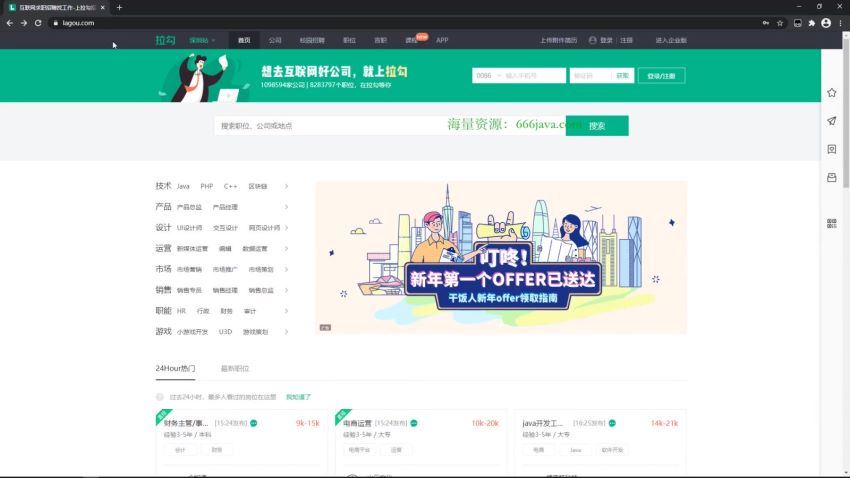Click the Lagou logo in navigation bar

tap(165, 40)
